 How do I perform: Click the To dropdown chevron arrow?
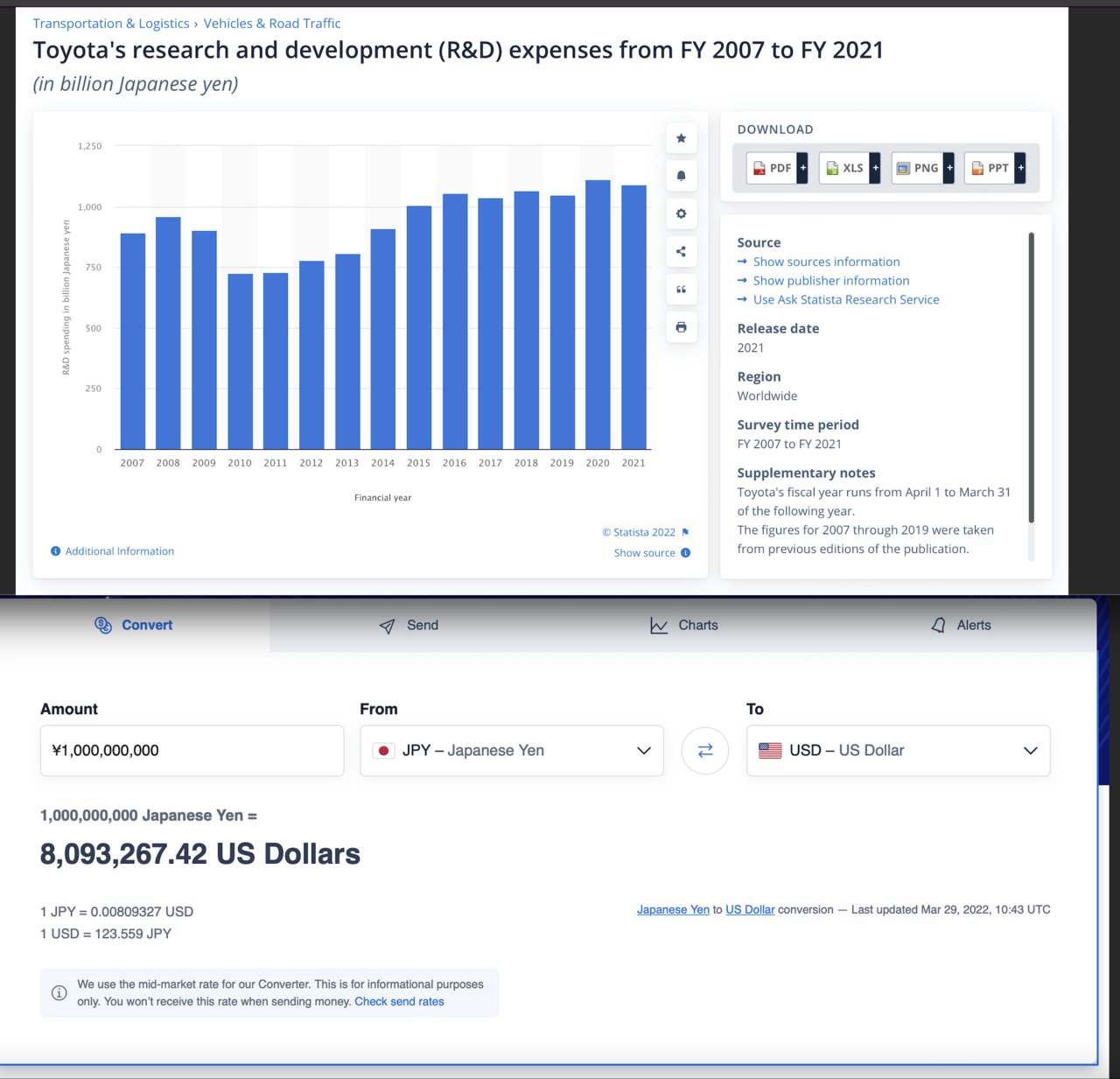[1031, 751]
